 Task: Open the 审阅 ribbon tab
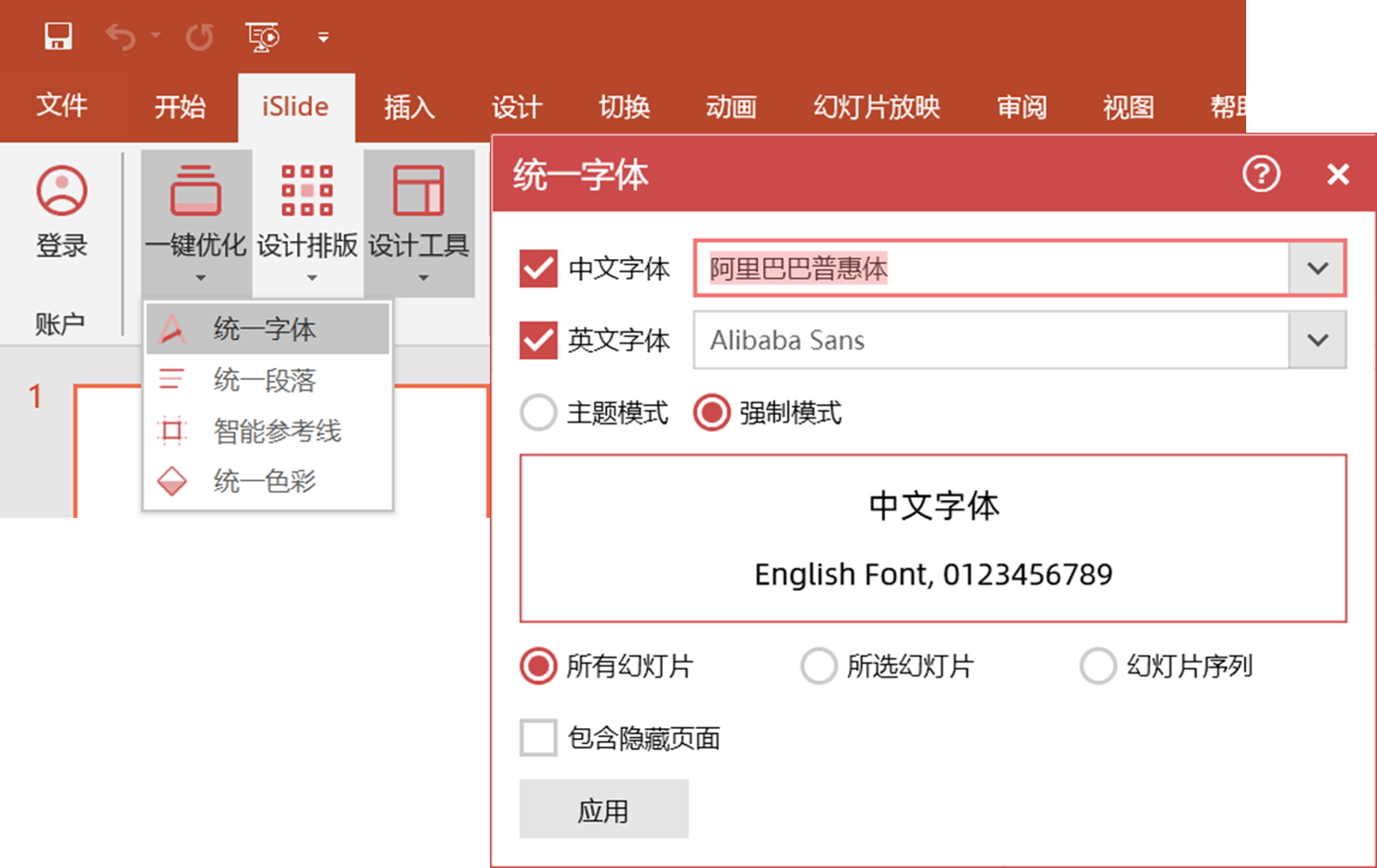[x=1022, y=106]
